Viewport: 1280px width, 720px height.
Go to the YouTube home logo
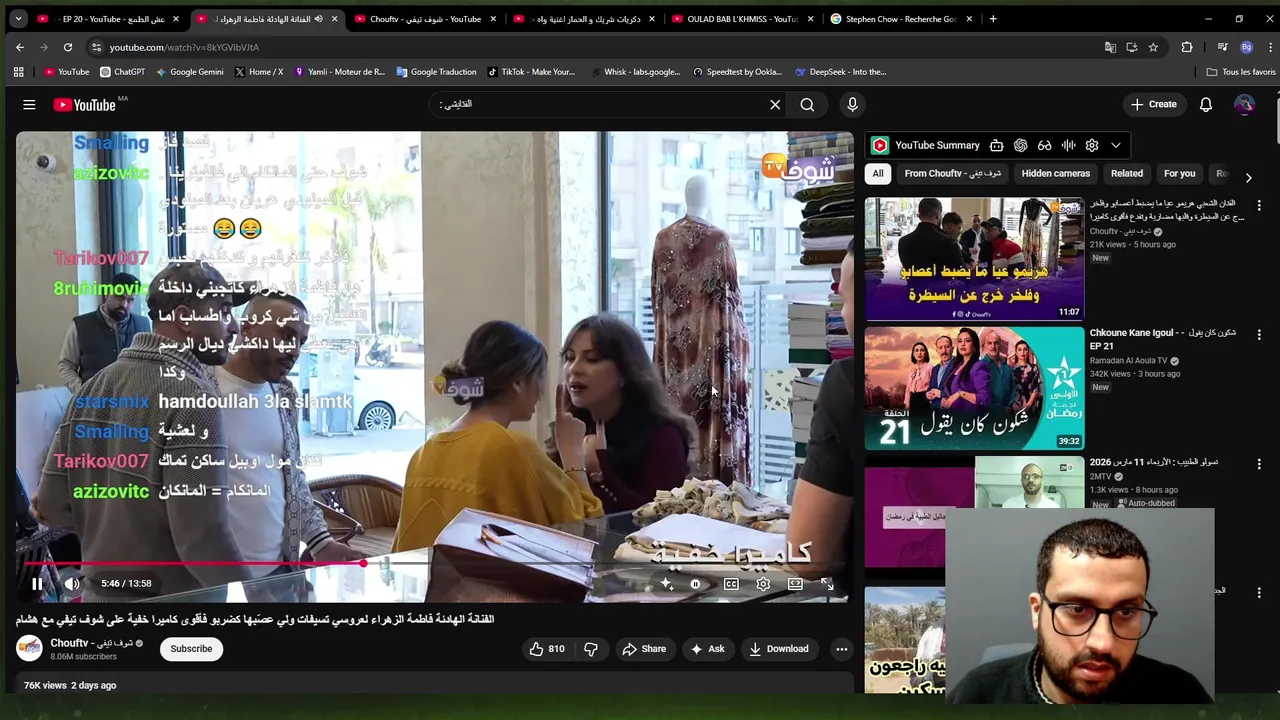(x=84, y=104)
